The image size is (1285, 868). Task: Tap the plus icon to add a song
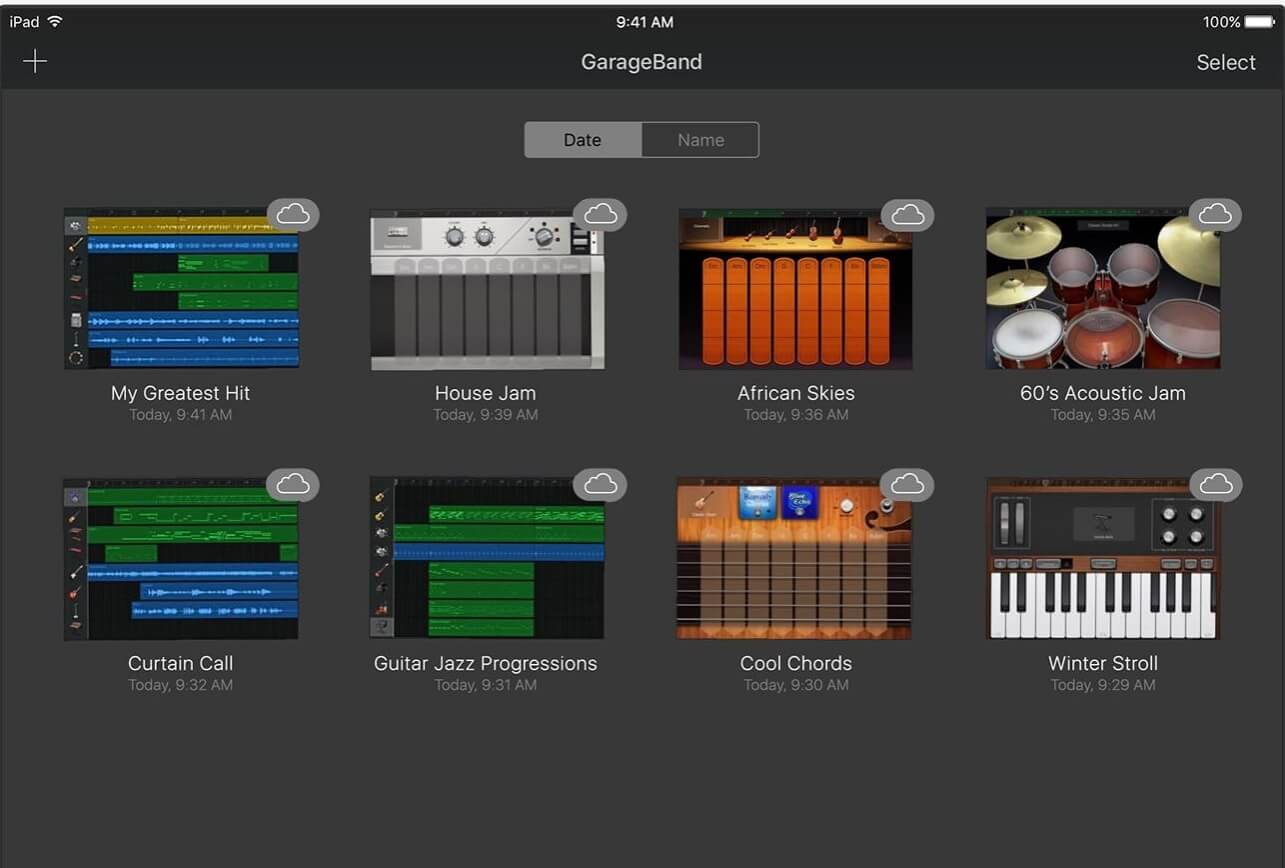tap(35, 62)
